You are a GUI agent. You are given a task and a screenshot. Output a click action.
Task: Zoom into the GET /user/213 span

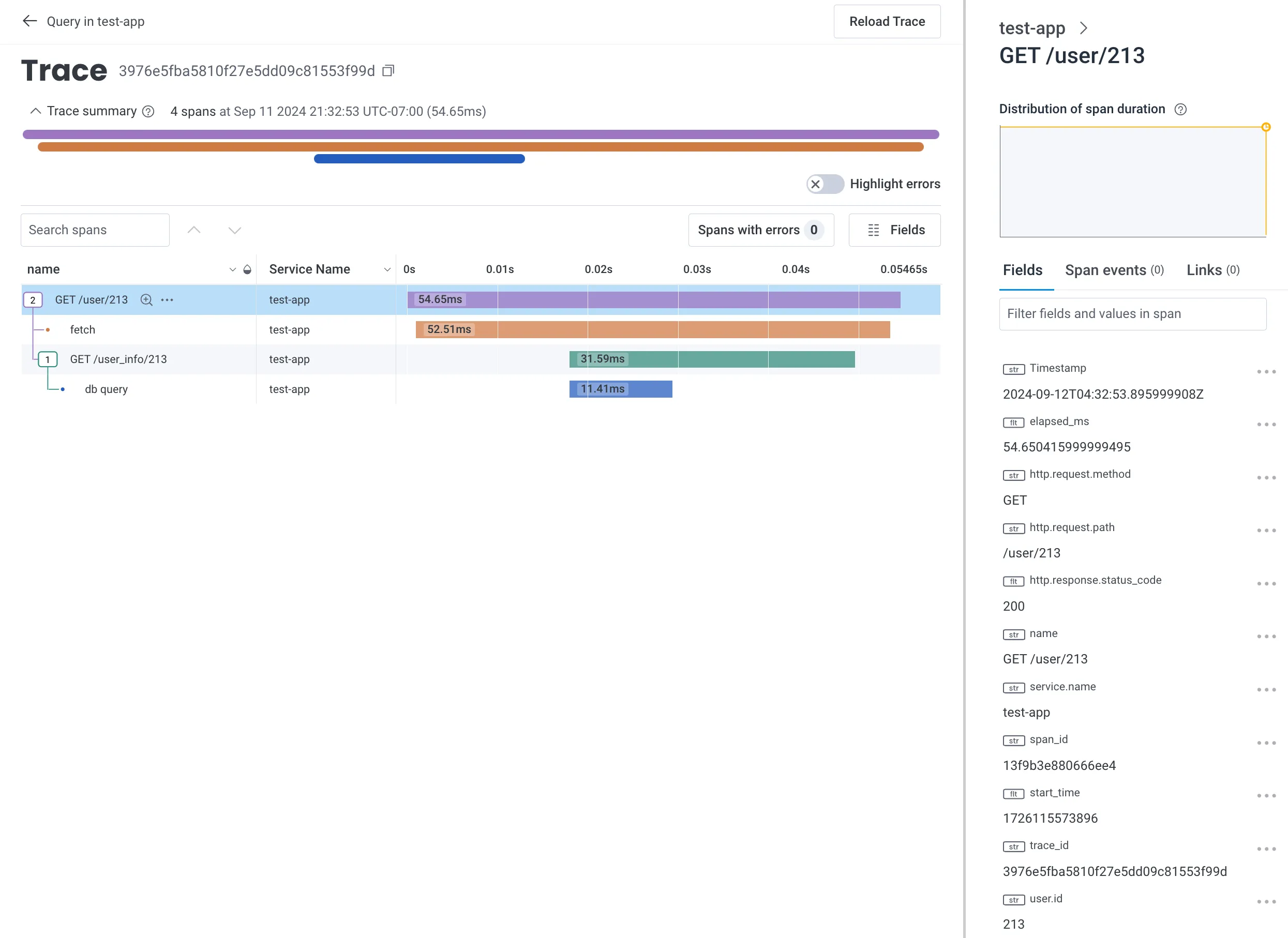coord(146,300)
